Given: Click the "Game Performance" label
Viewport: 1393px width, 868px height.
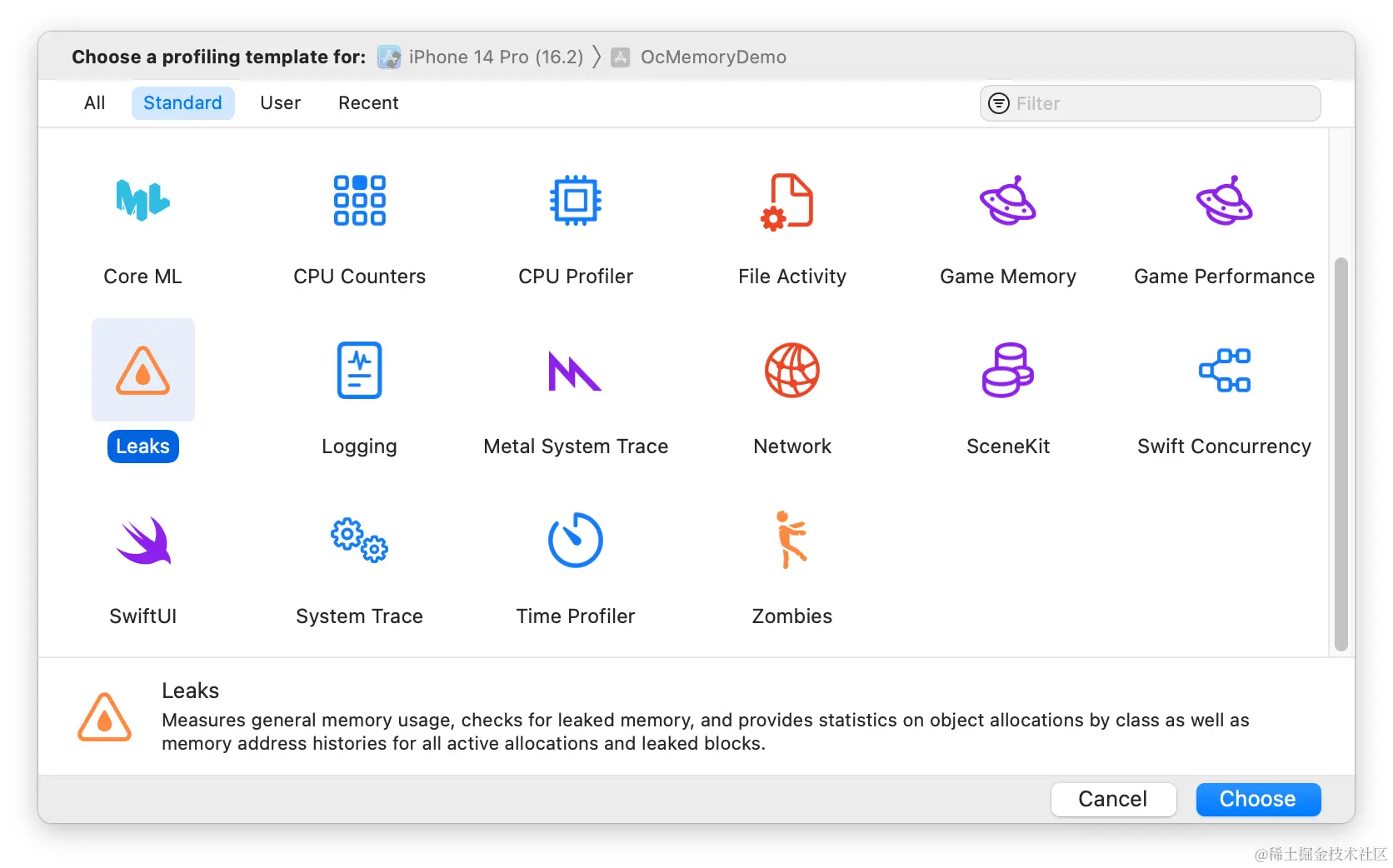Looking at the screenshot, I should 1225,277.
